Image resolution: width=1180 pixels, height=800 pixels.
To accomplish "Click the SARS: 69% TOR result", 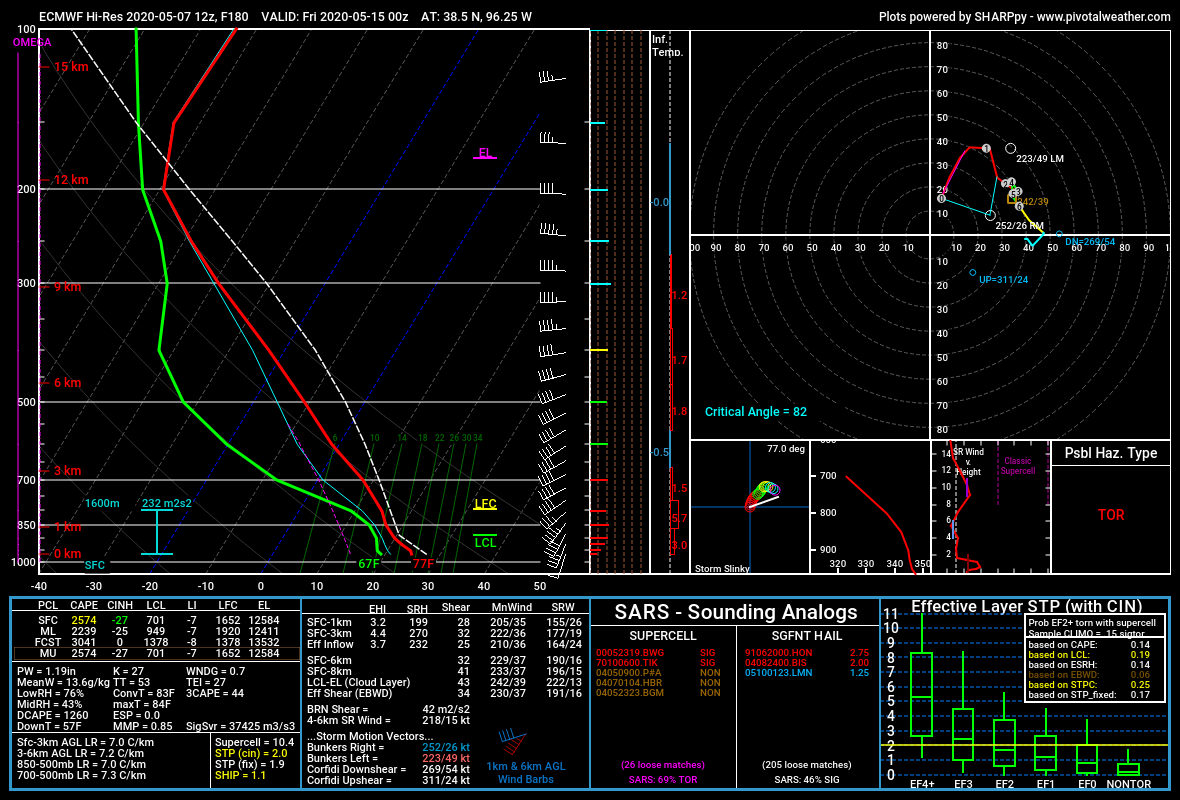I will click(x=663, y=780).
